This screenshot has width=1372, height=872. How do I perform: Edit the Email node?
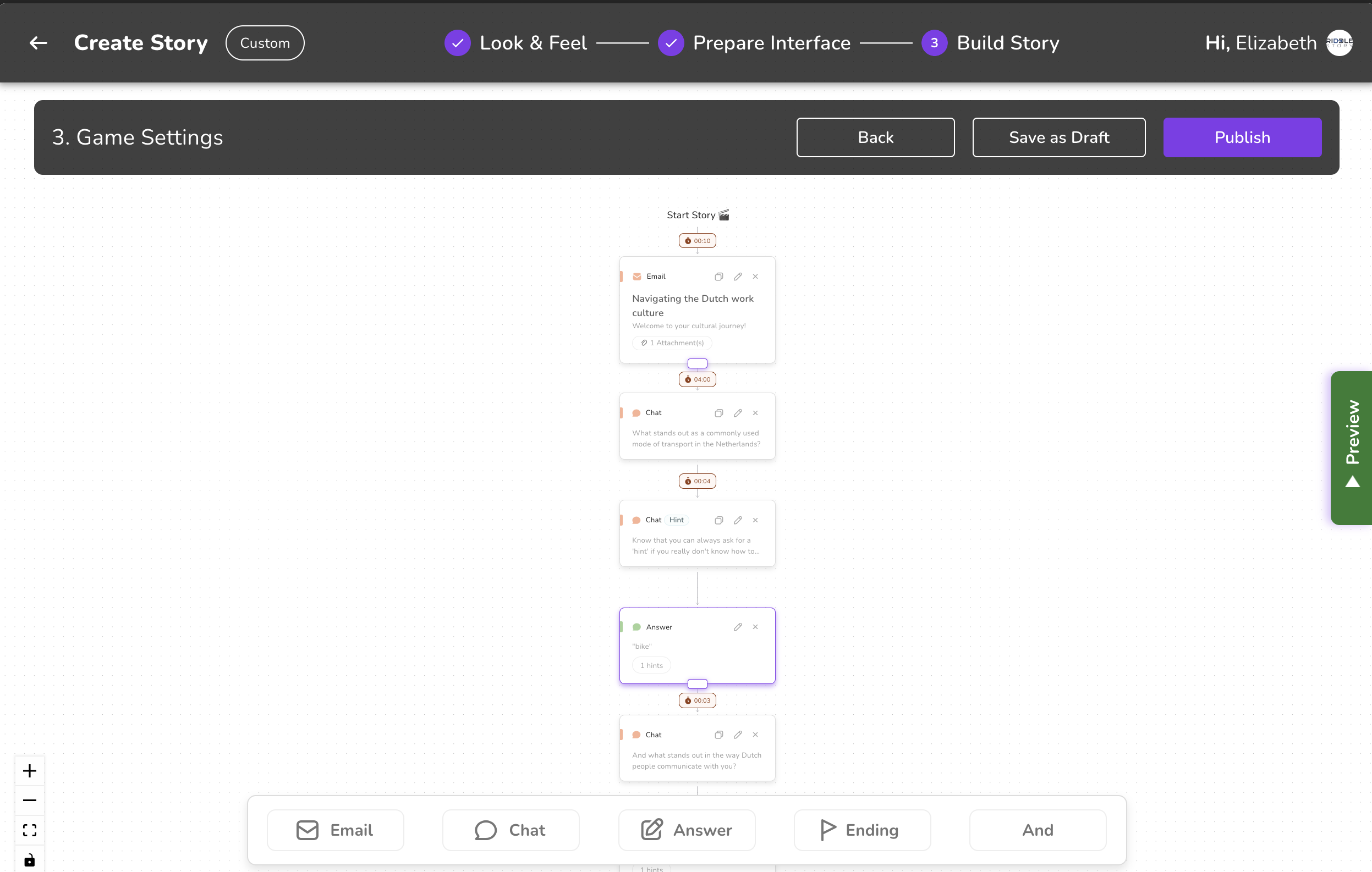pyautogui.click(x=738, y=277)
